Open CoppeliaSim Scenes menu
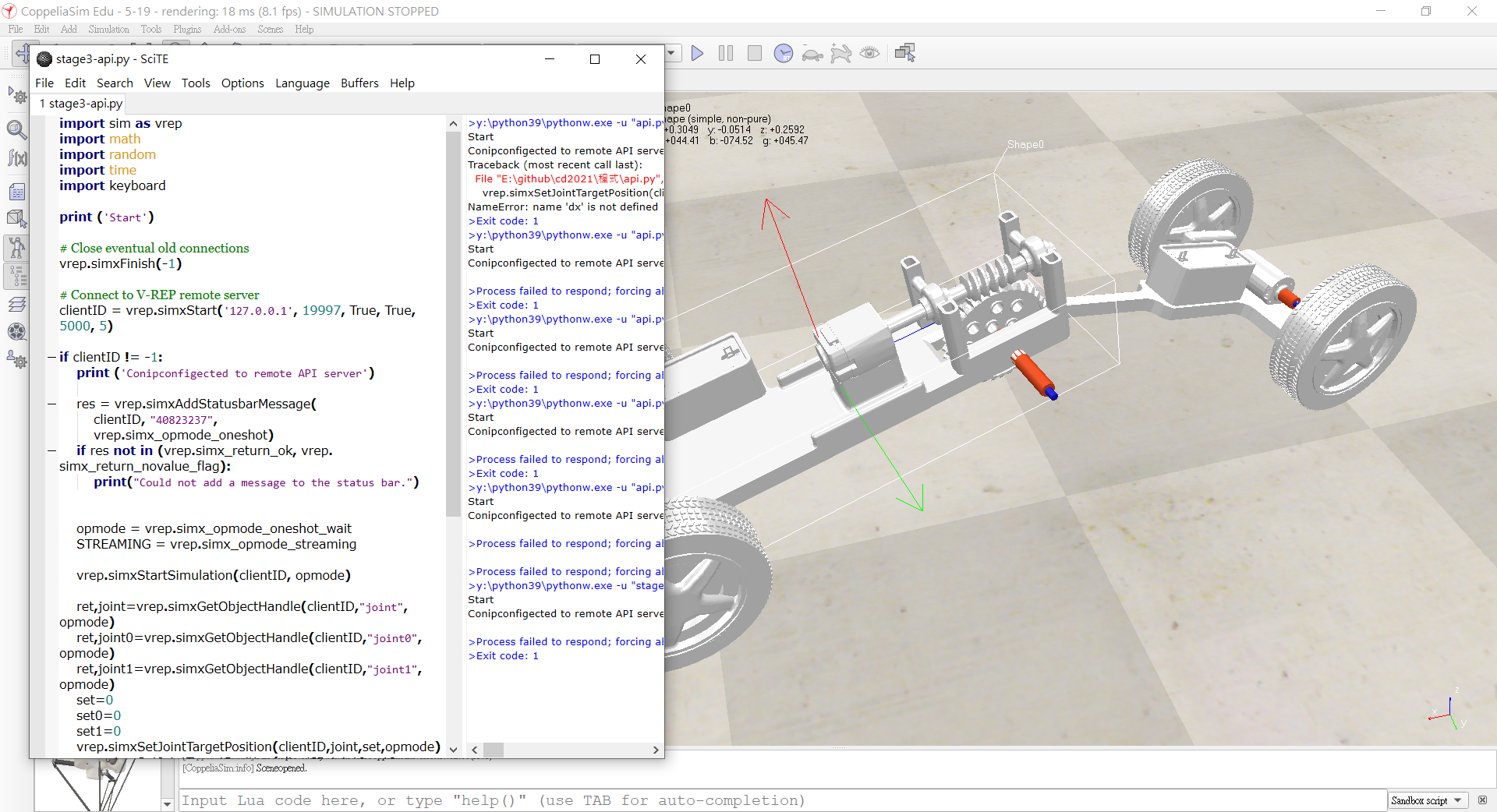 point(271,29)
